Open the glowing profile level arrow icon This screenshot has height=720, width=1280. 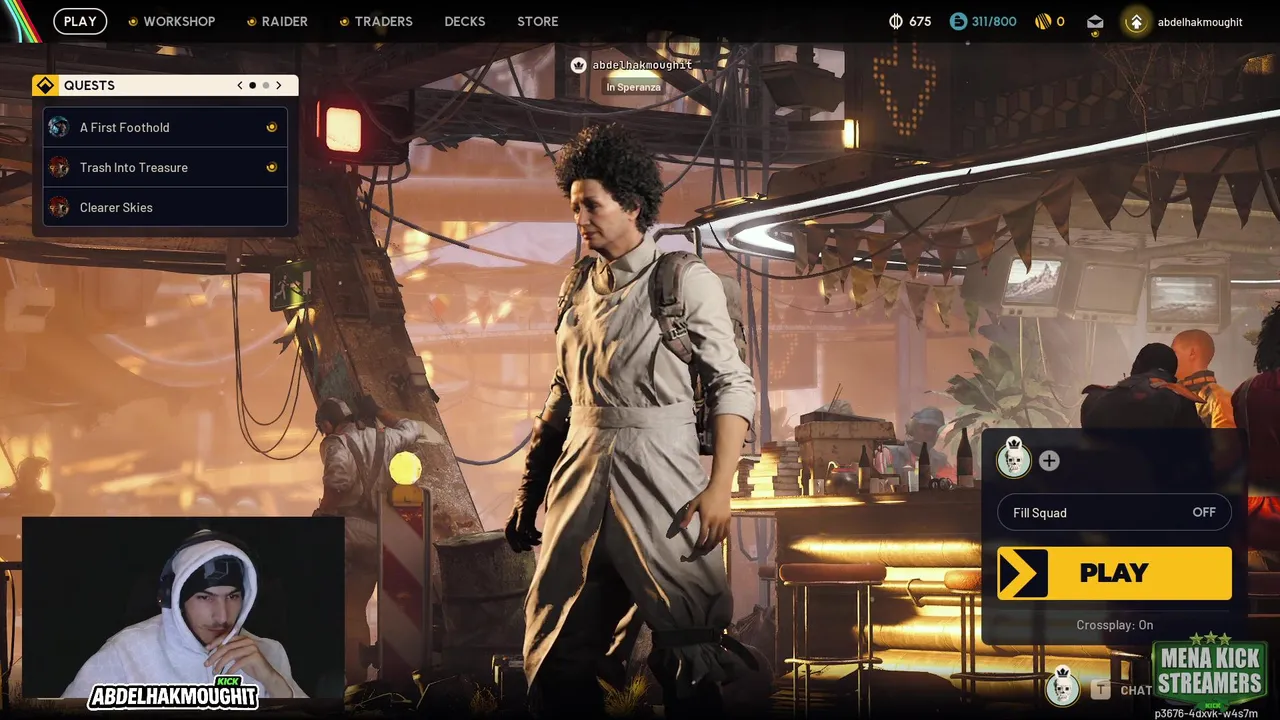1136,21
